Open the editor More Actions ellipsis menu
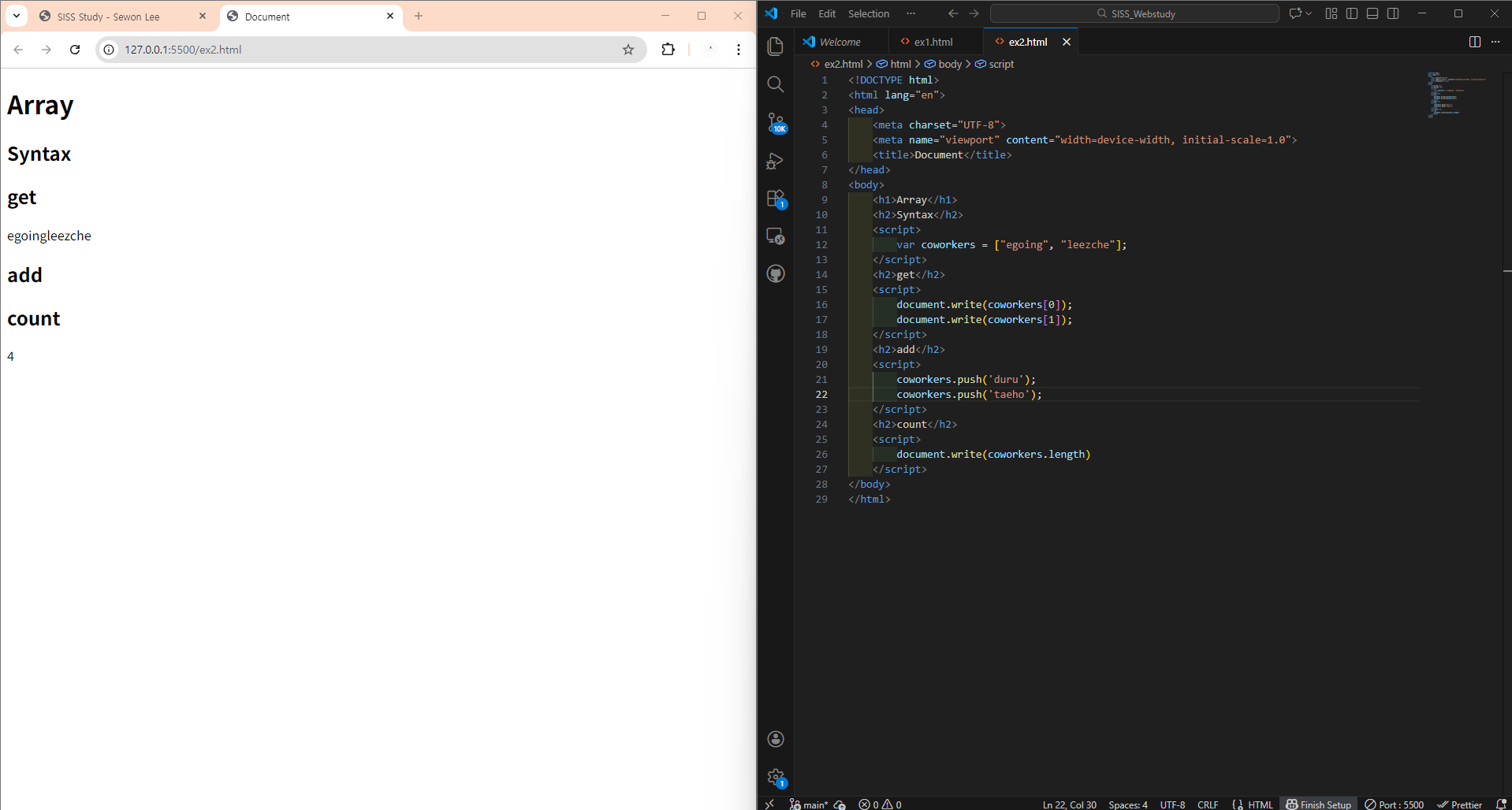The width and height of the screenshot is (1512, 810). (x=1495, y=42)
